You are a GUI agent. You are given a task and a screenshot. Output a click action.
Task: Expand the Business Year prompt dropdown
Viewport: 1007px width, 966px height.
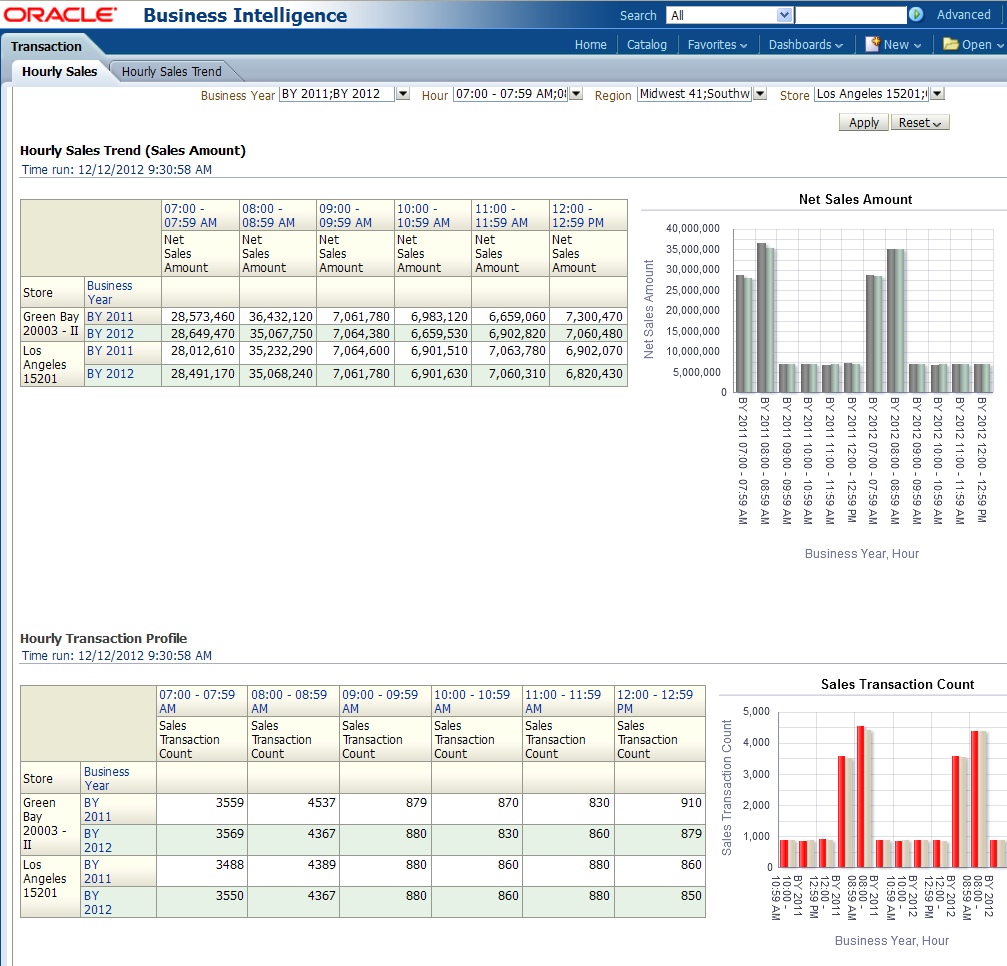click(403, 94)
